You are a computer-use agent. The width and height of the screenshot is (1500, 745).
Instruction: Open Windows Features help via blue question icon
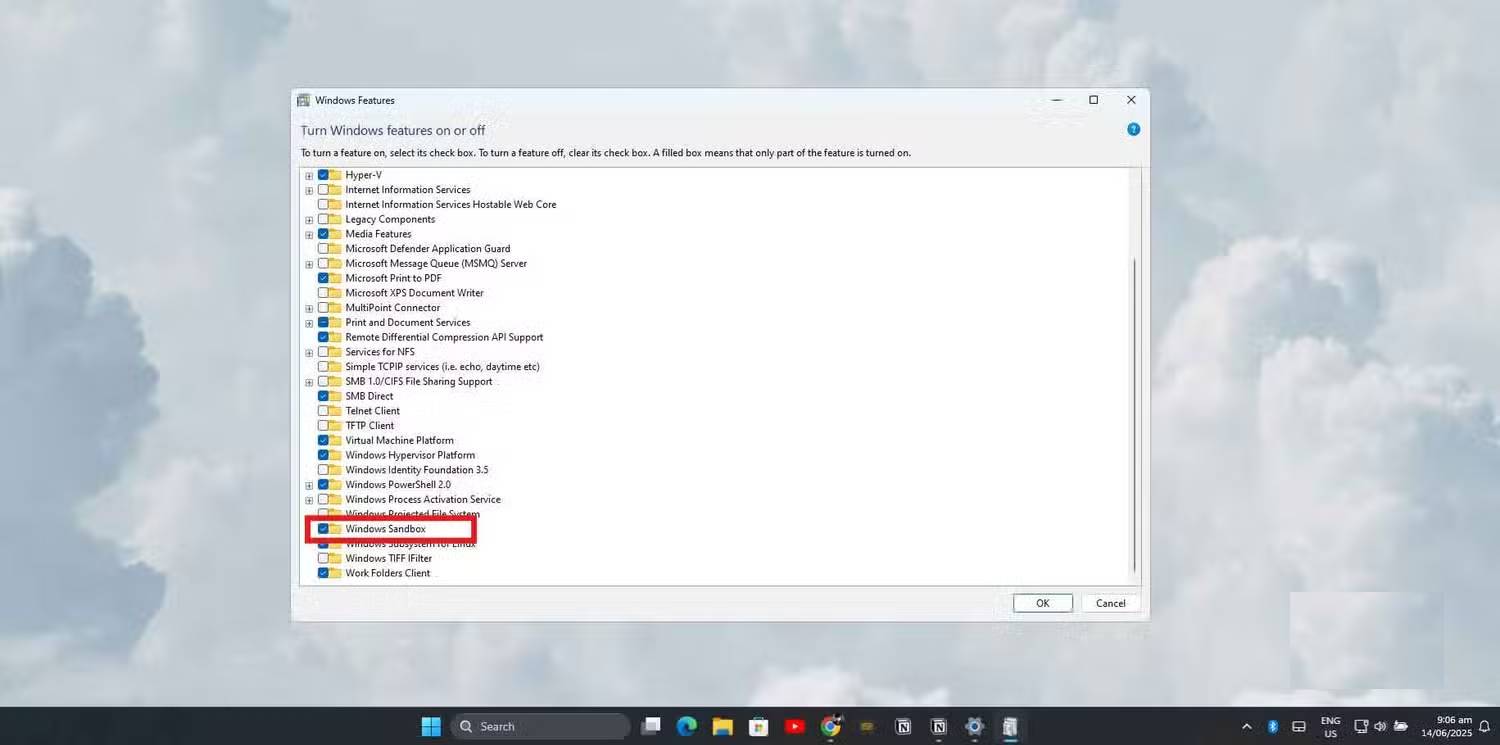click(1132, 129)
